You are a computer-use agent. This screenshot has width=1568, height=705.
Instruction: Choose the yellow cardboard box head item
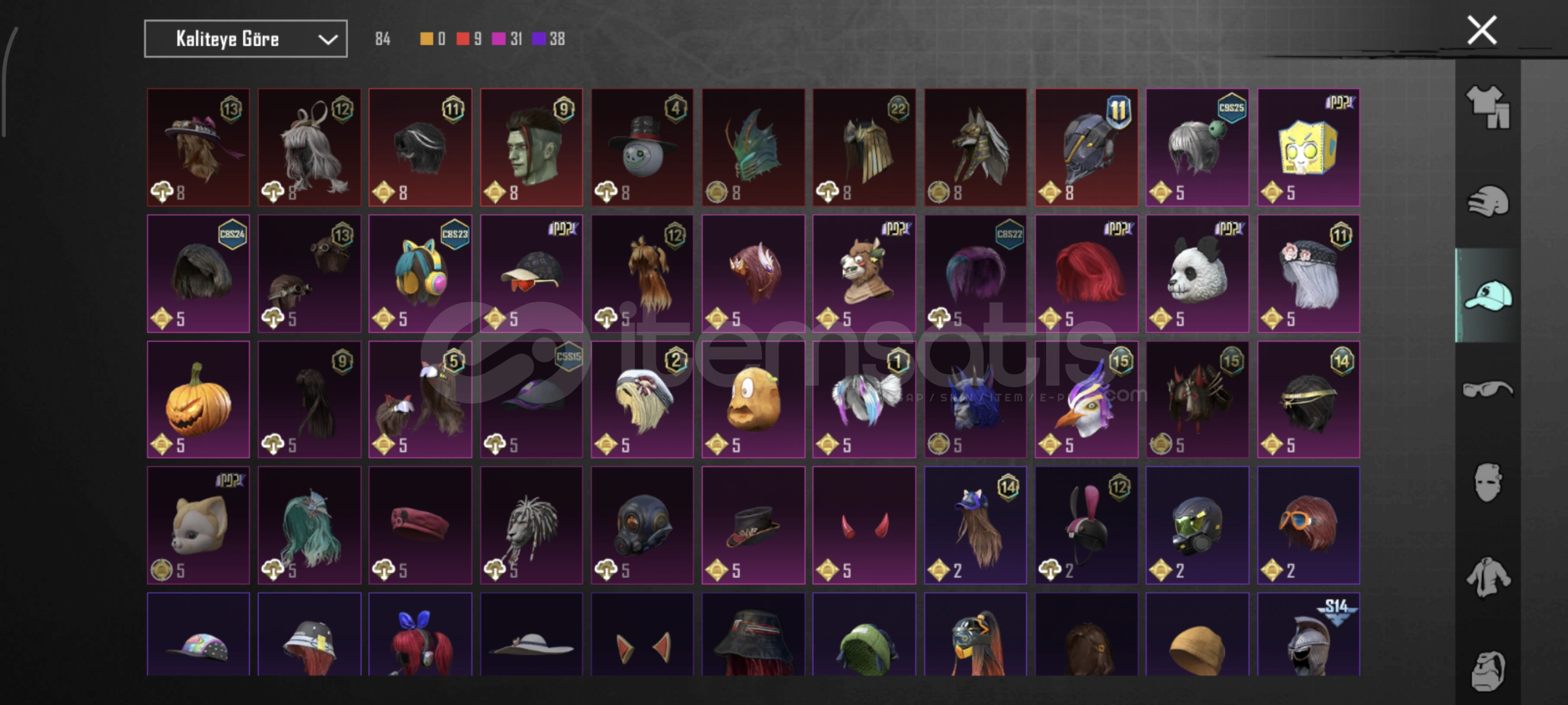click(1309, 148)
